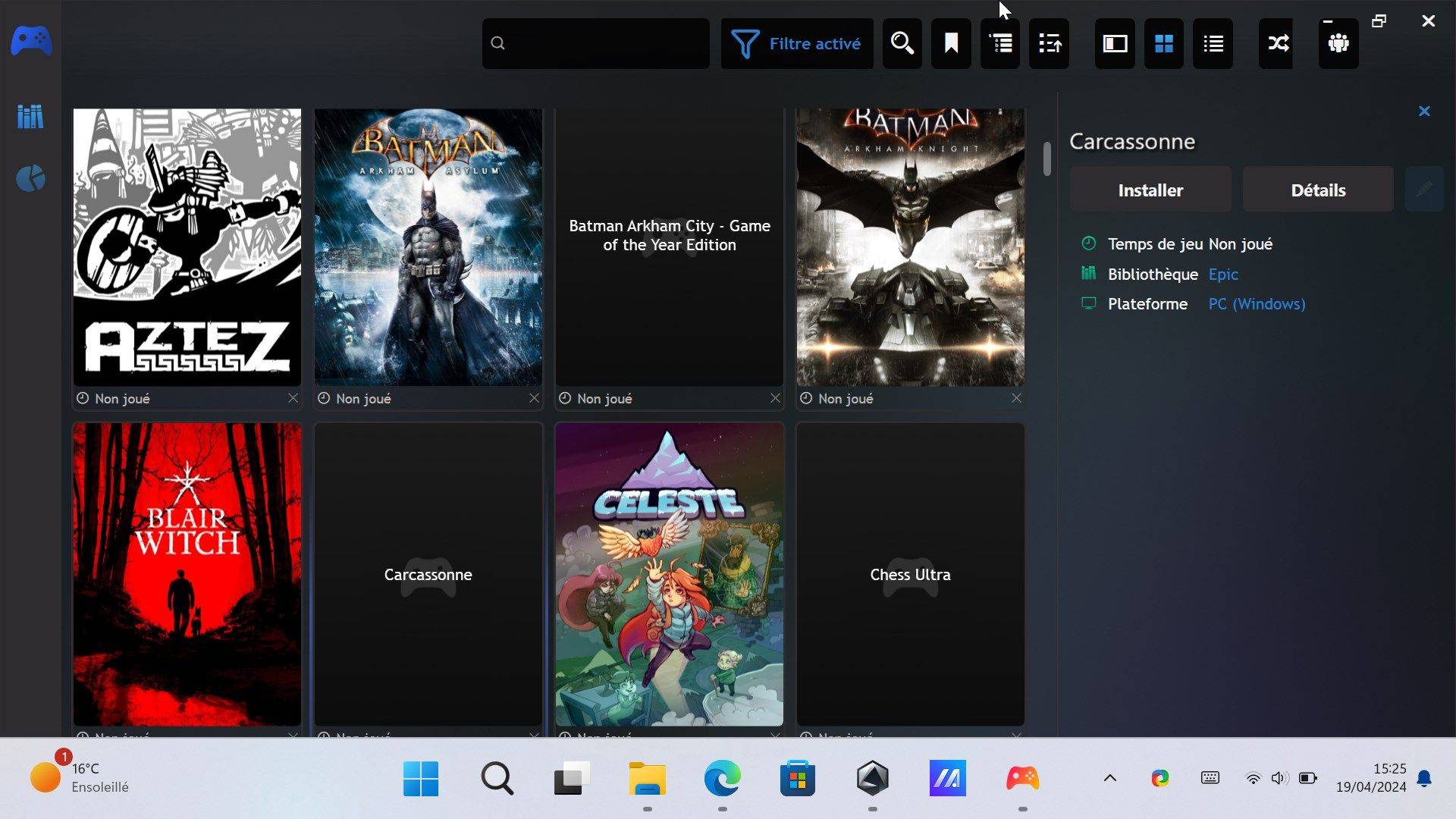1456x819 pixels.
Task: Click 'Non joué' under Aztez
Action: pyautogui.click(x=122, y=399)
